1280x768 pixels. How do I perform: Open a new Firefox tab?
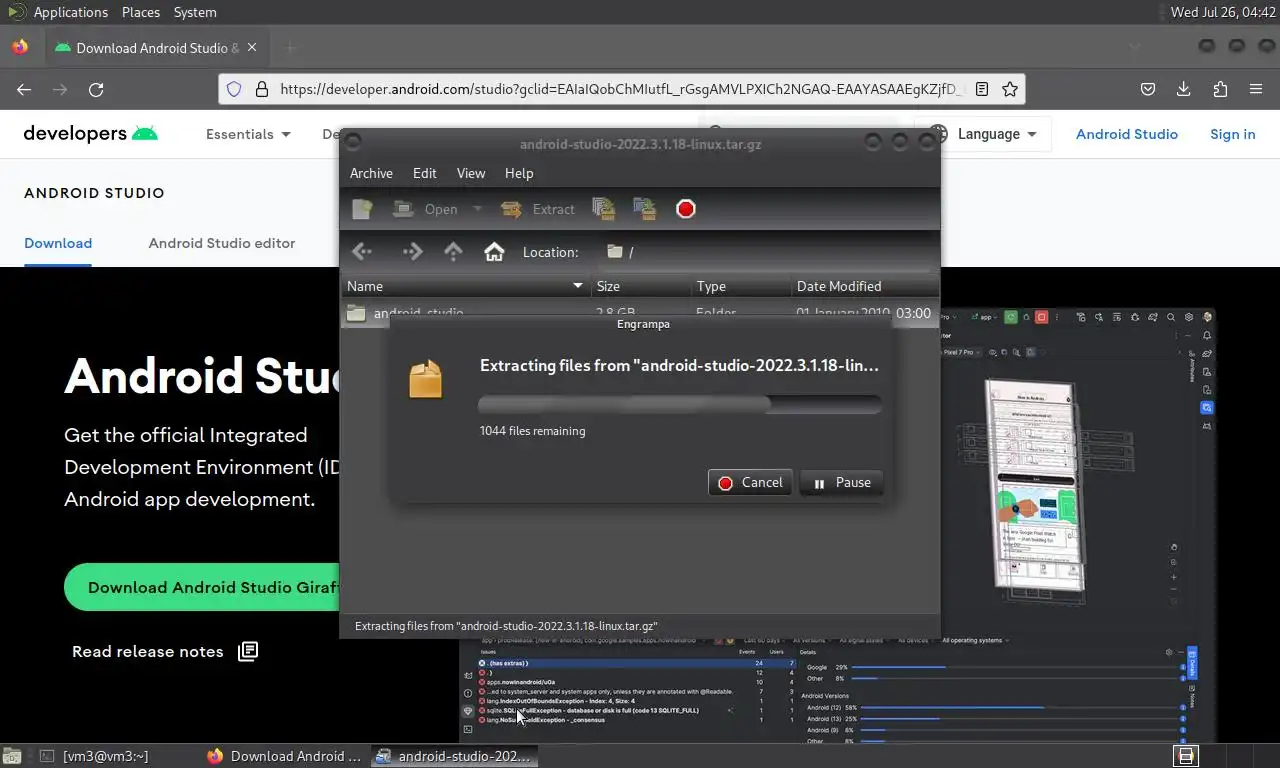tap(290, 47)
